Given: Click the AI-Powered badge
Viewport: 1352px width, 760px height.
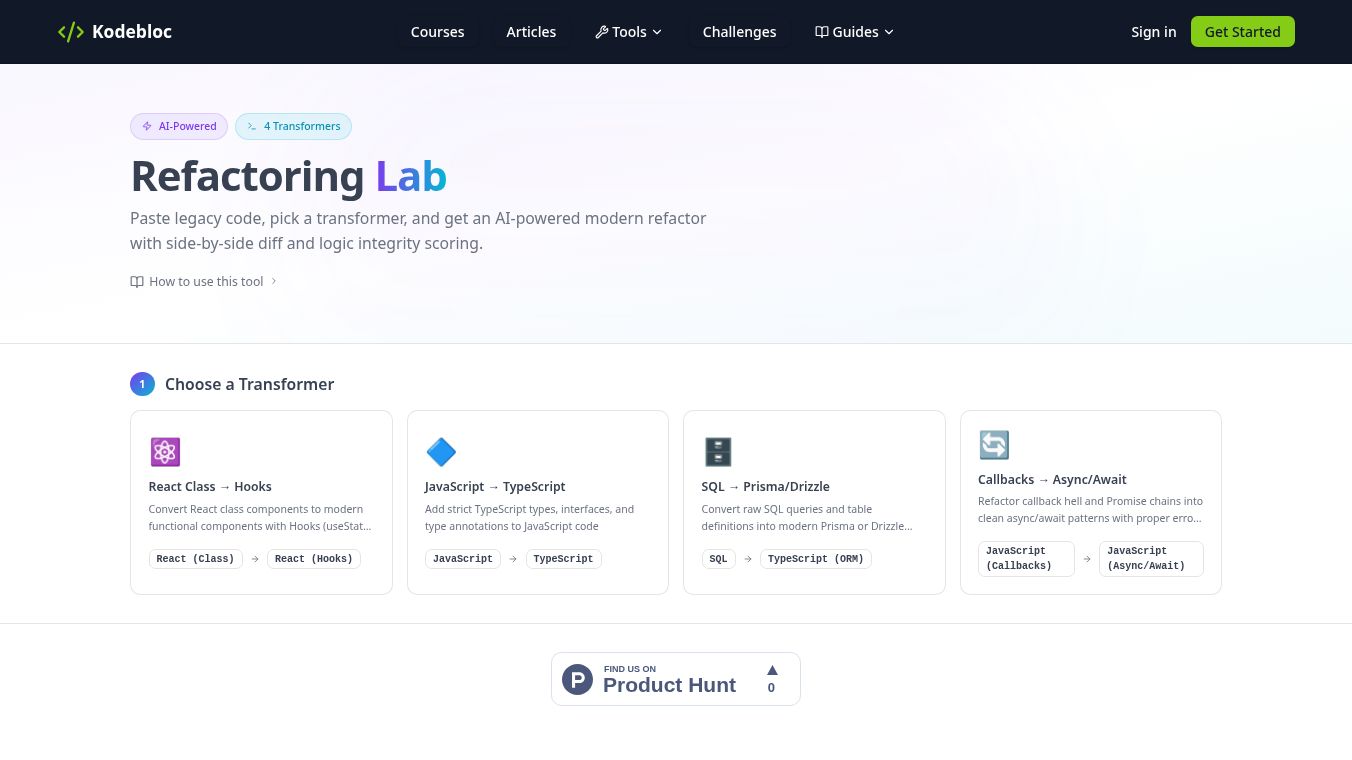Looking at the screenshot, I should 179,126.
